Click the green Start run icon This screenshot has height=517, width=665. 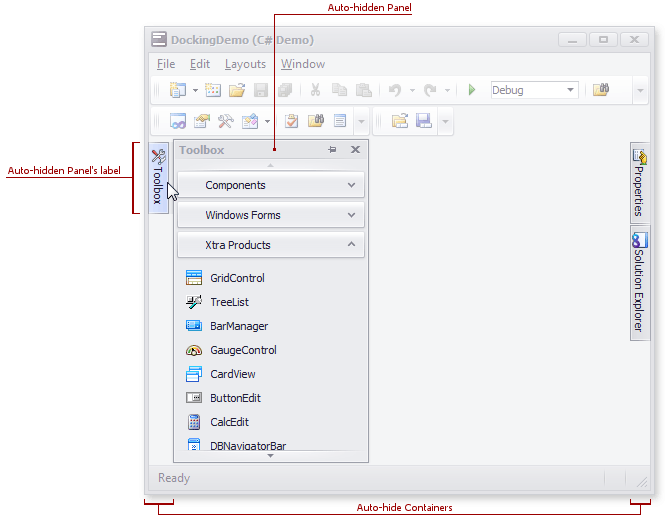coord(472,90)
